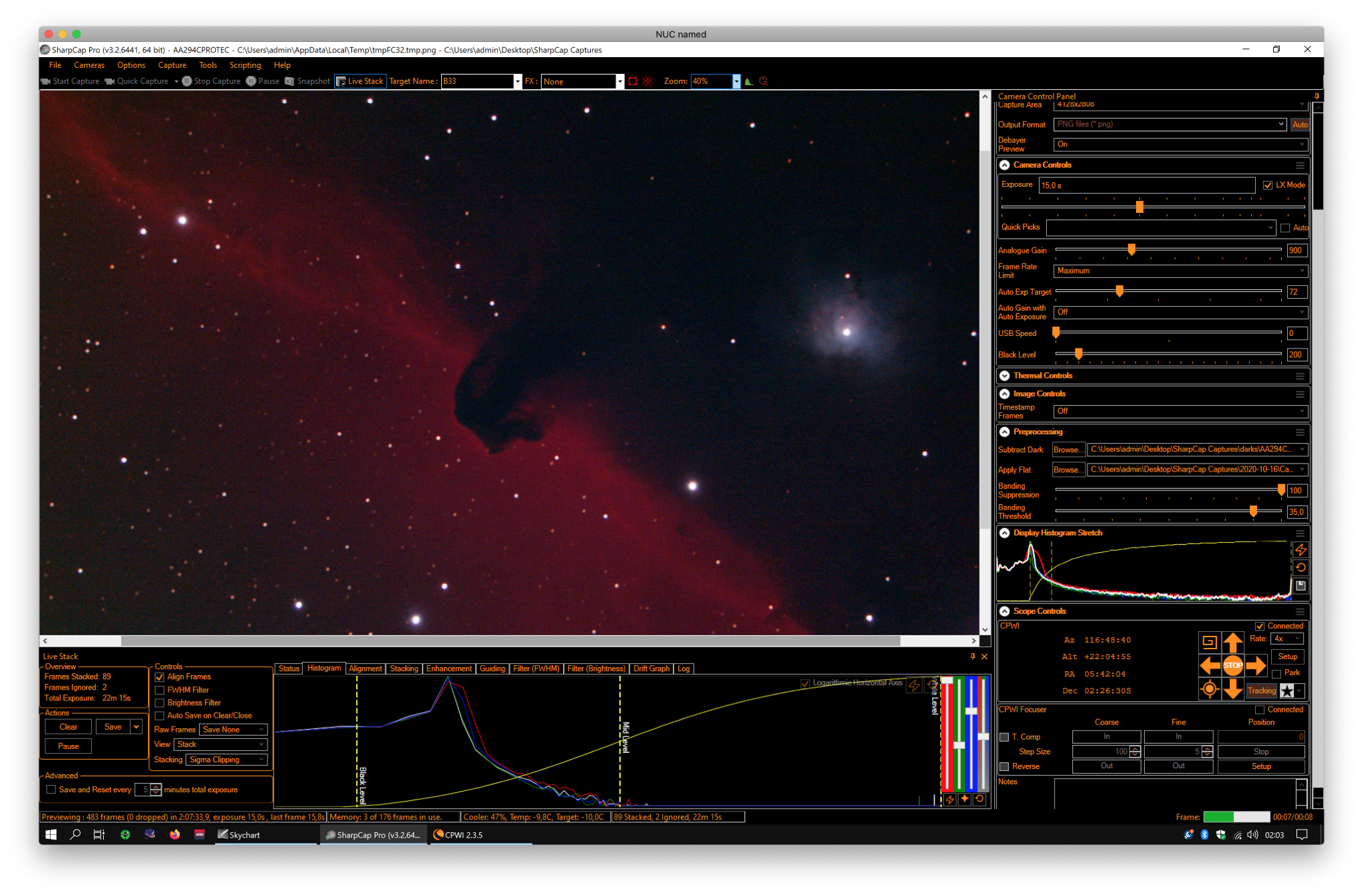The height and width of the screenshot is (896, 1363).
Task: Toggle the Park checkbox
Action: point(1276,673)
